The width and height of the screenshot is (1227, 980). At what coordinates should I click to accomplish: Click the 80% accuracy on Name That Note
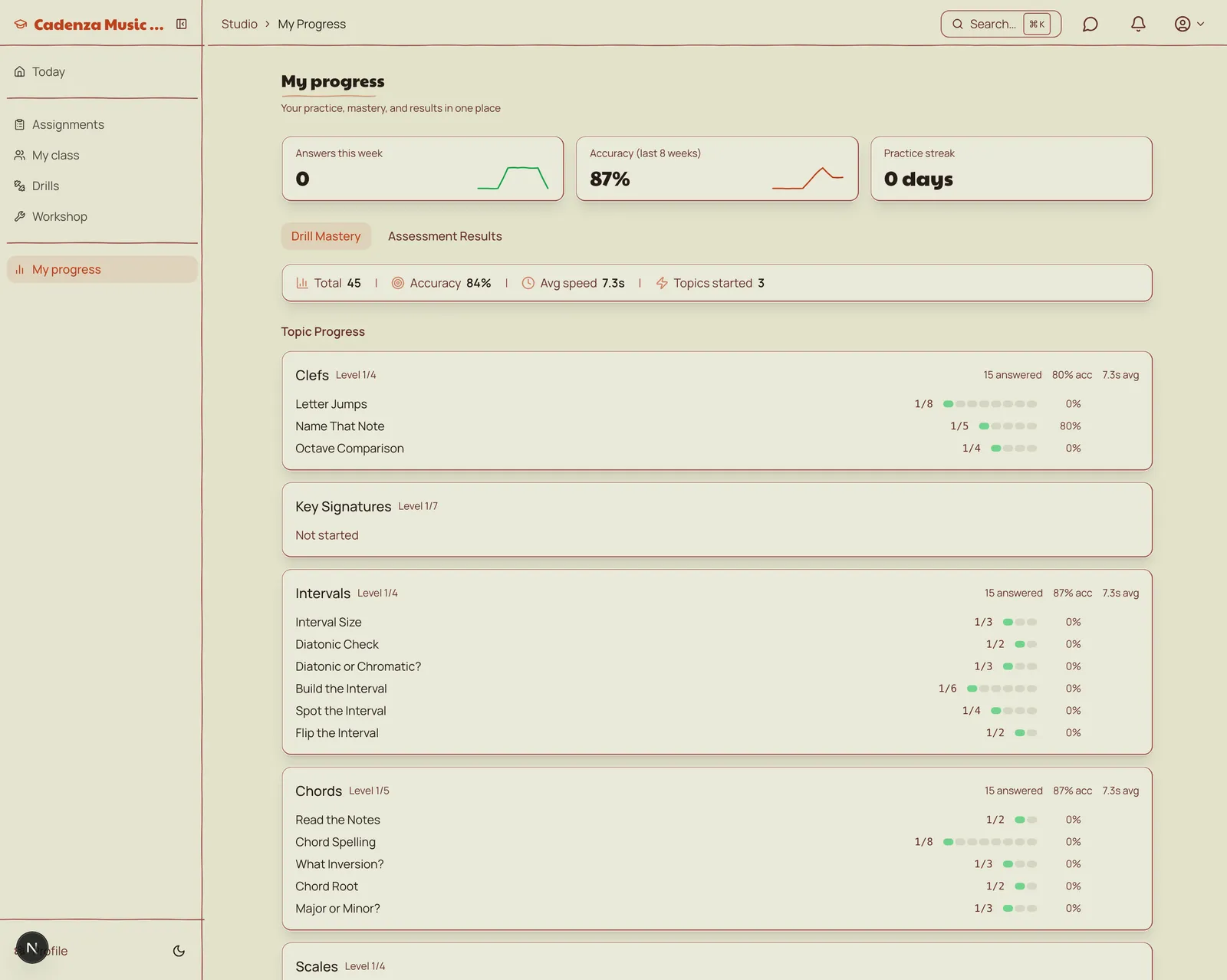[1070, 426]
